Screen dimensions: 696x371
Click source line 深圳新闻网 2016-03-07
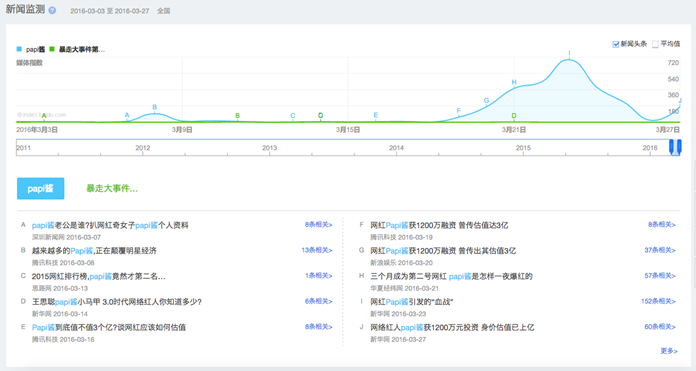tap(66, 237)
